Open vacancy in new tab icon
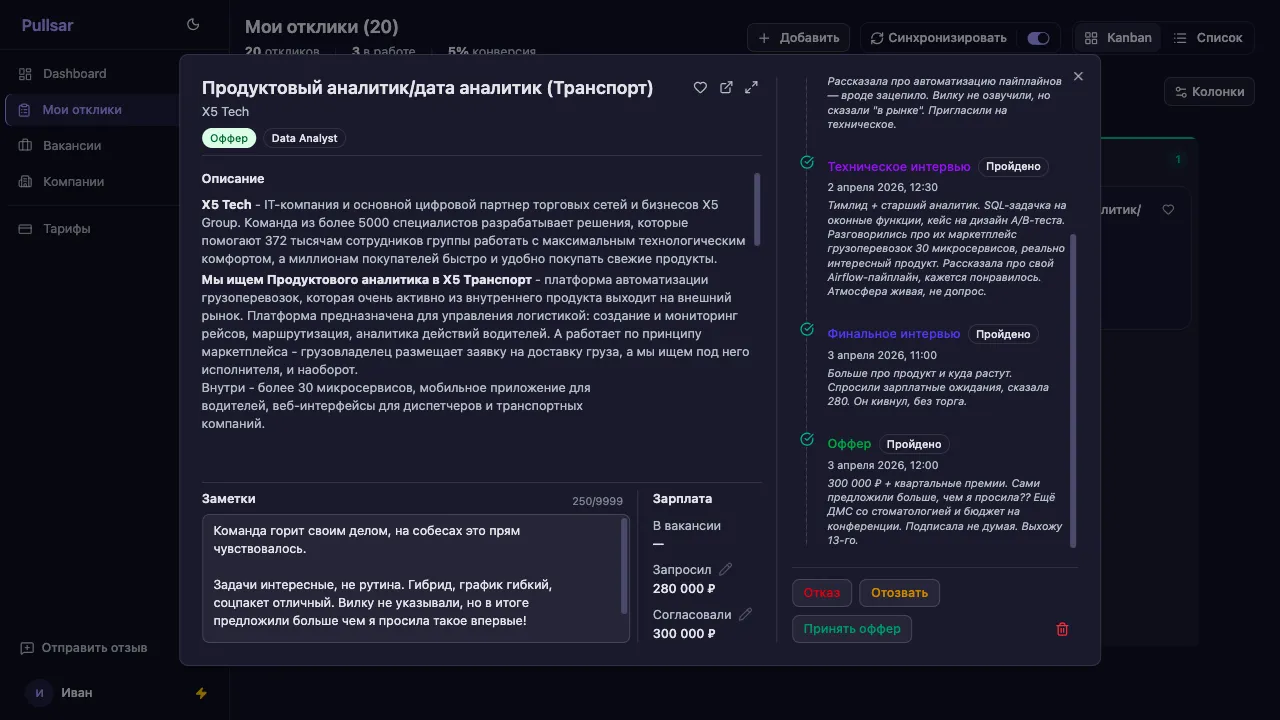1280x720 pixels. coord(726,88)
